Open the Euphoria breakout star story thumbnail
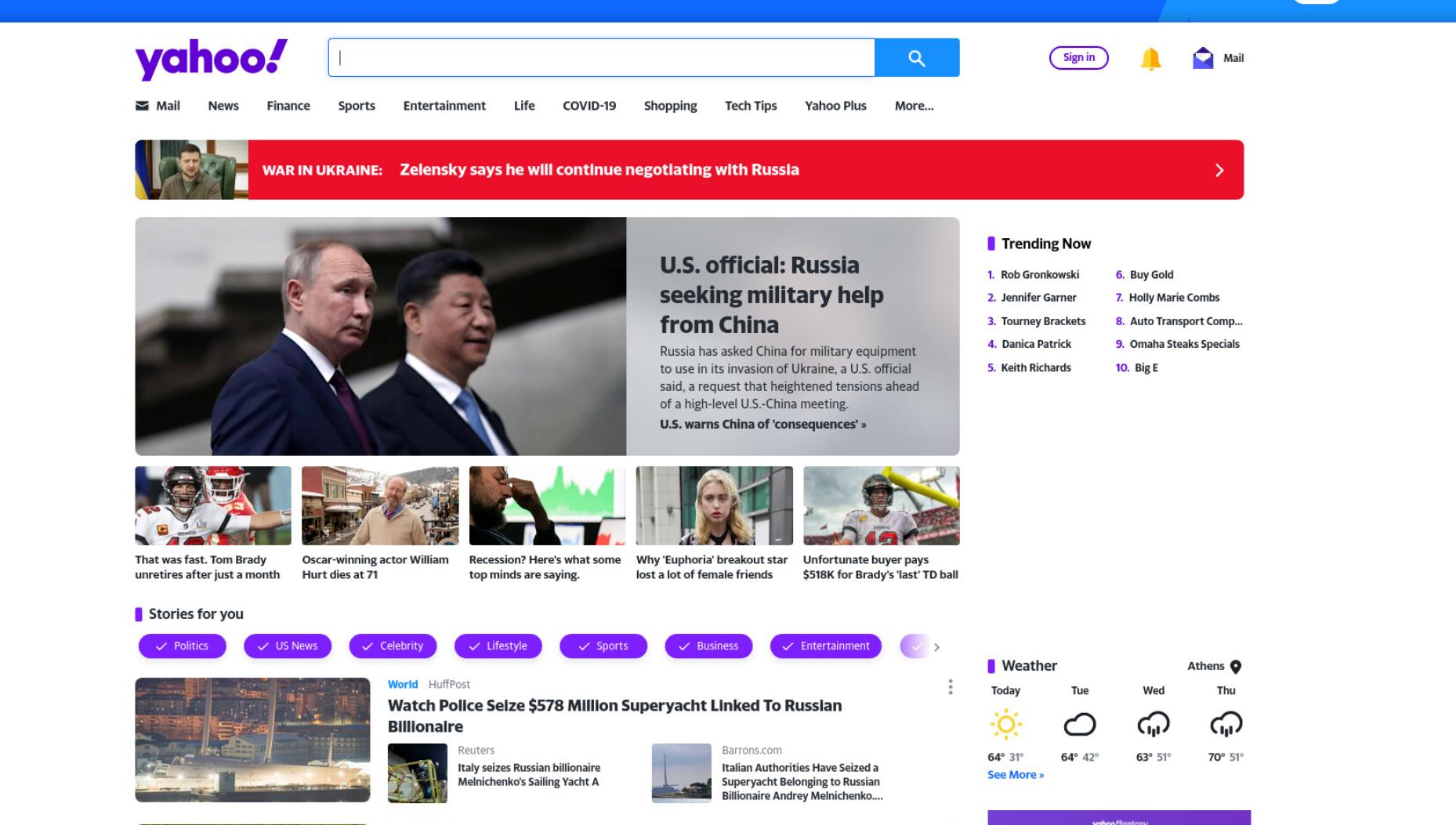This screenshot has width=1456, height=825. 715,506
